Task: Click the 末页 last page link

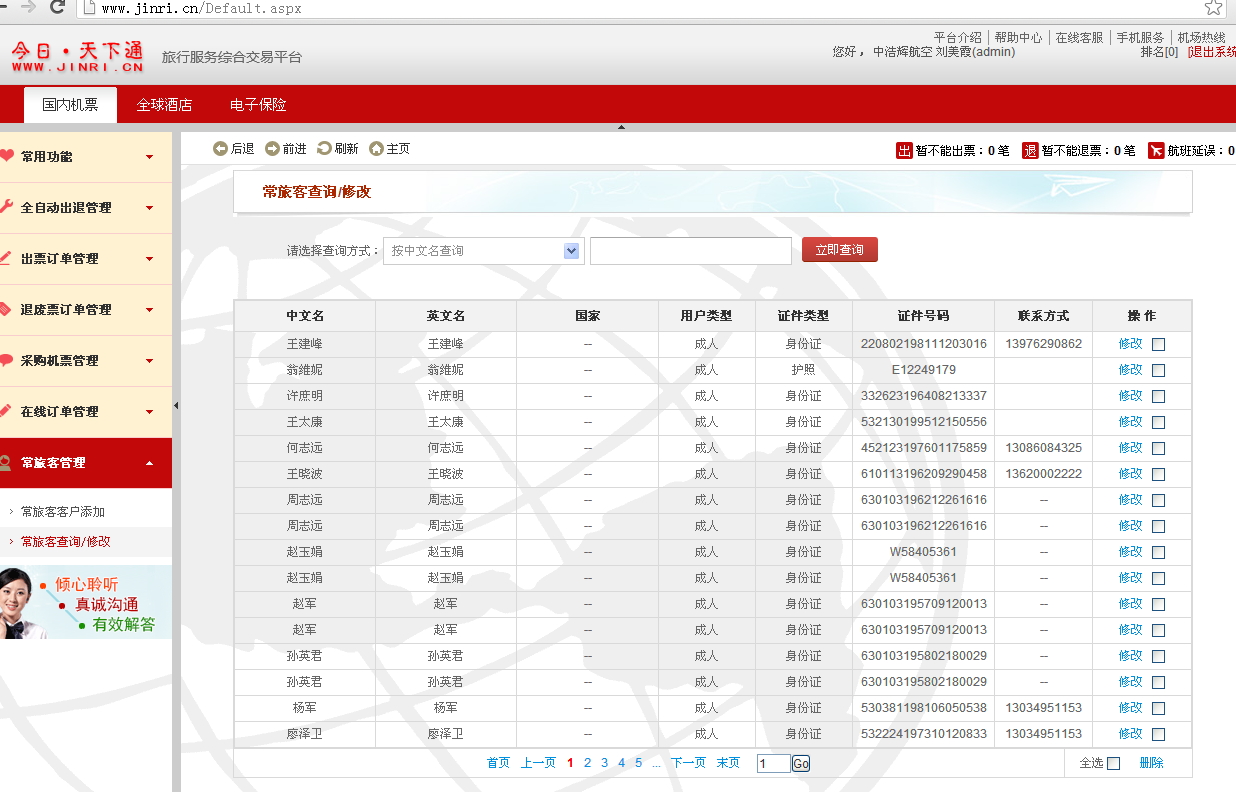Action: click(x=728, y=763)
